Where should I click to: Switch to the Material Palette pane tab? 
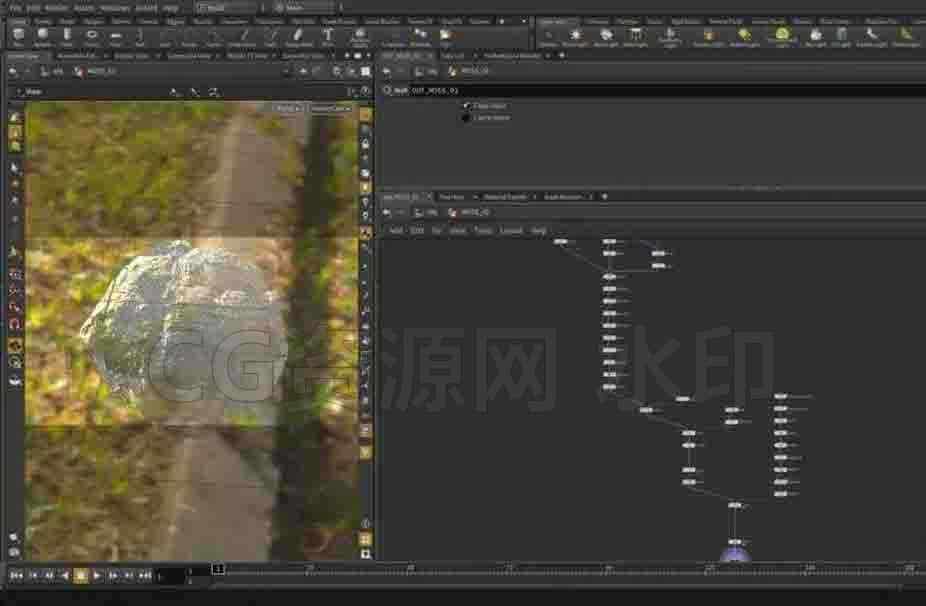click(x=505, y=197)
